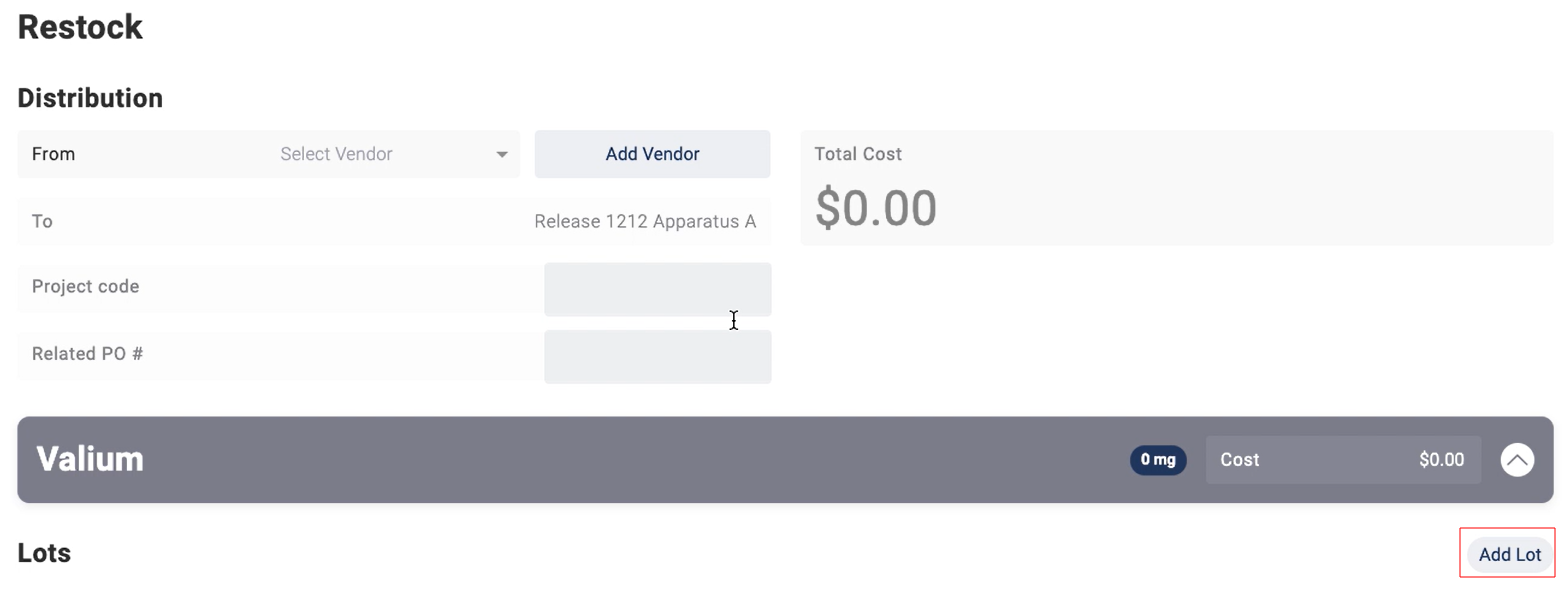Click the Select Vendor placeholder text

[336, 155]
